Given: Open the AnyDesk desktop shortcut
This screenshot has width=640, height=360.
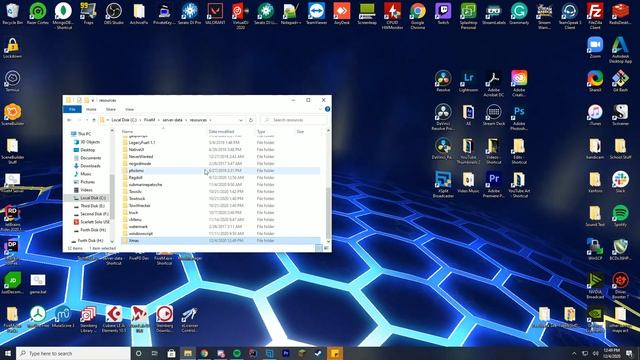Looking at the screenshot, I should tap(342, 14).
